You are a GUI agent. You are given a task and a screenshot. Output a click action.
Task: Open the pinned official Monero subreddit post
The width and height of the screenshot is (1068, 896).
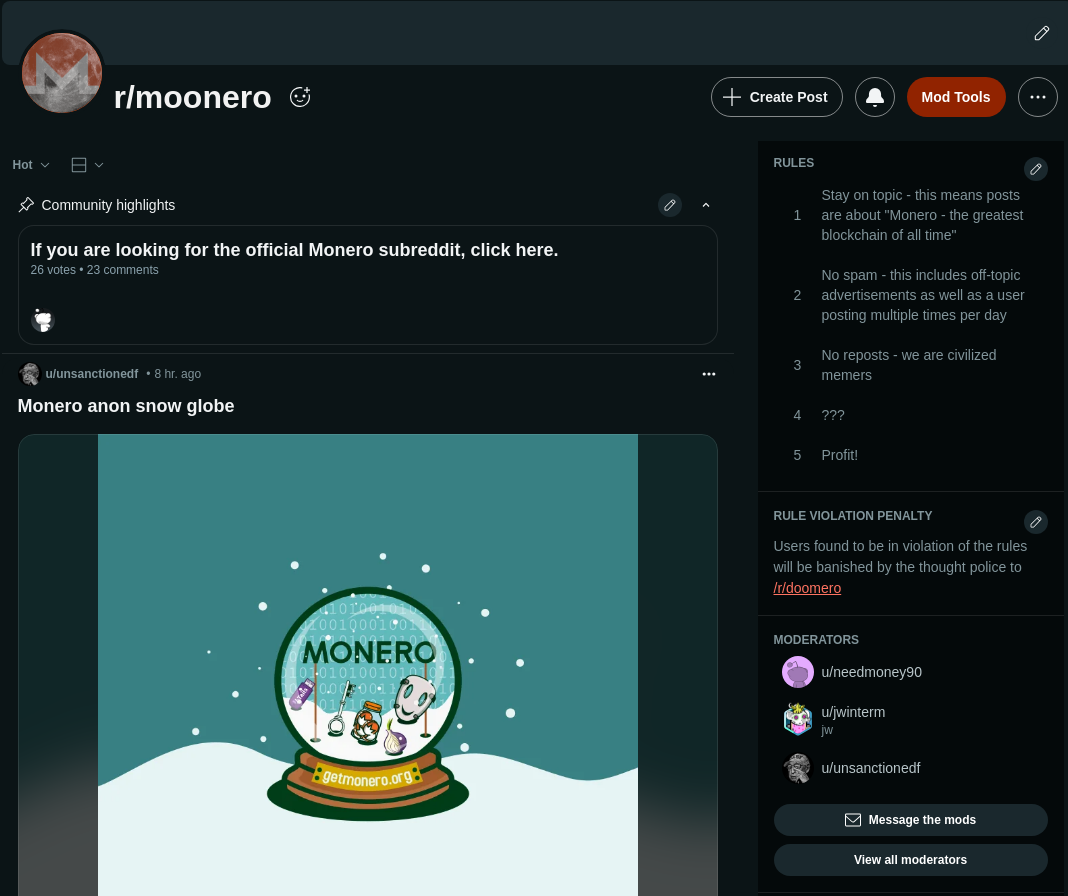294,250
